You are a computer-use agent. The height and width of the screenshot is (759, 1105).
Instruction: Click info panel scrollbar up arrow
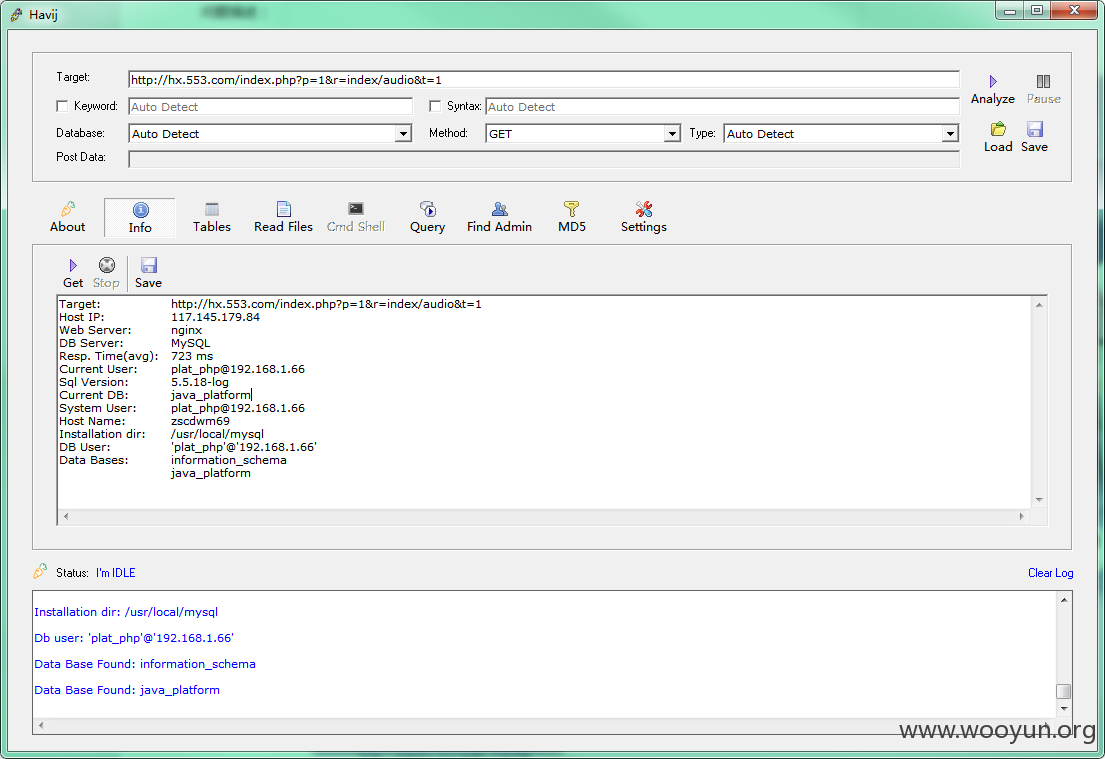(1039, 304)
